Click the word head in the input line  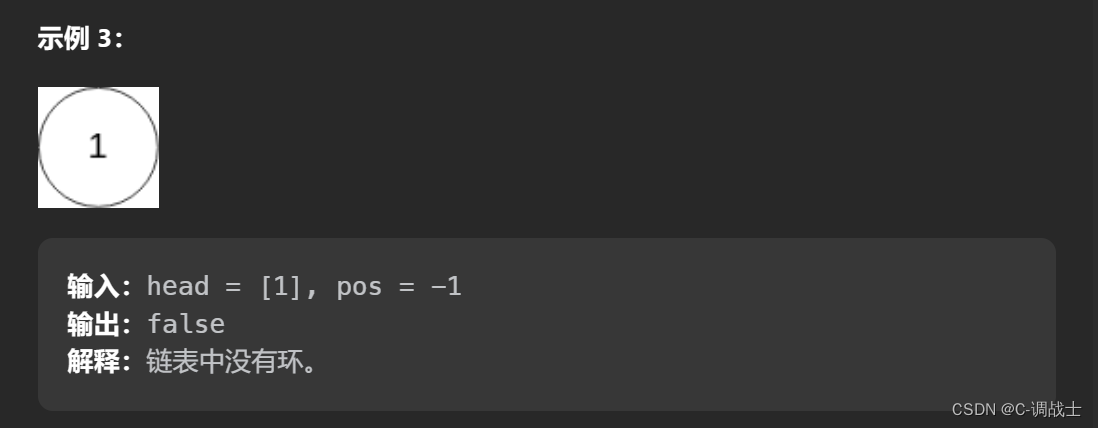(x=178, y=287)
